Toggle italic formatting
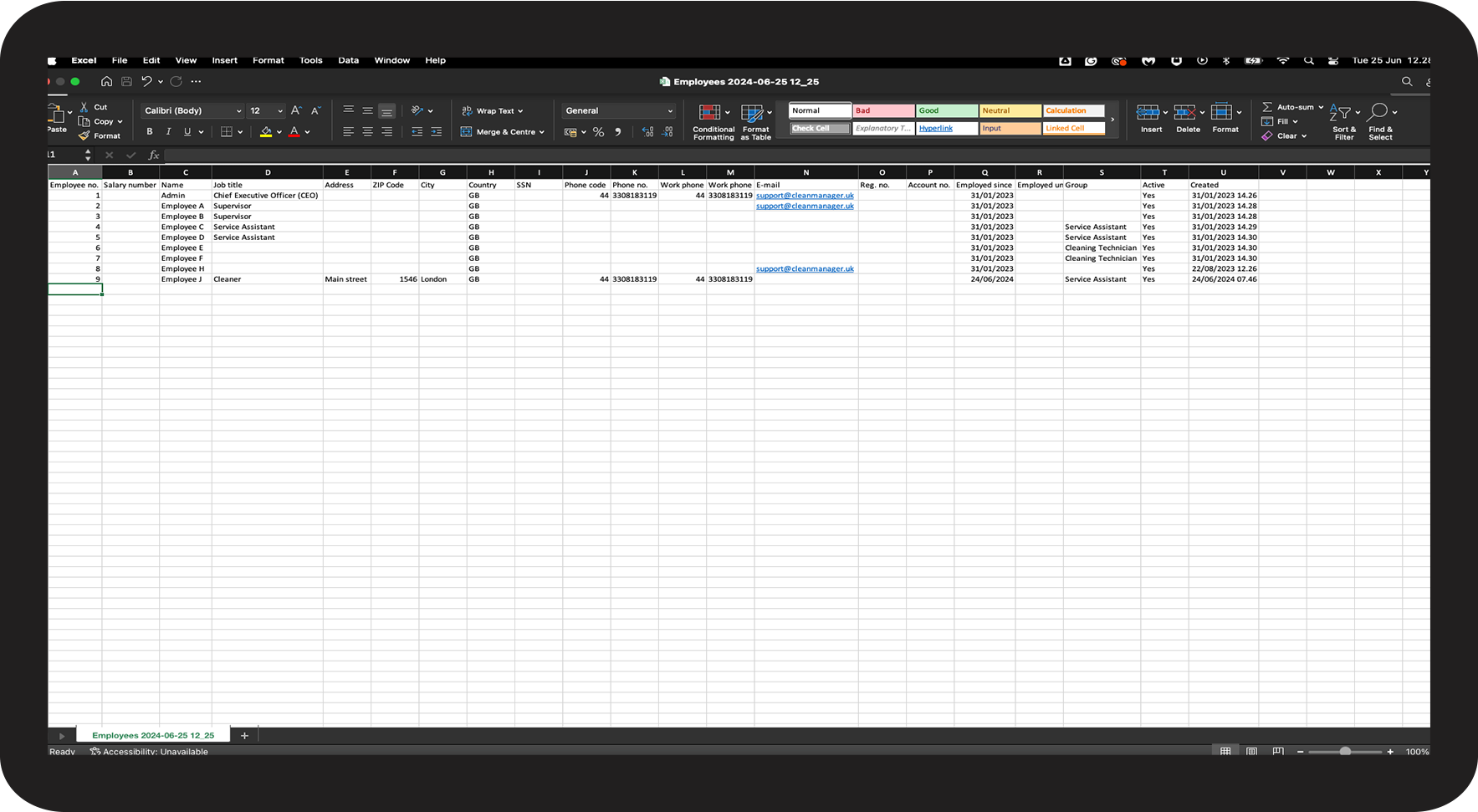Image resolution: width=1478 pixels, height=812 pixels. (168, 132)
